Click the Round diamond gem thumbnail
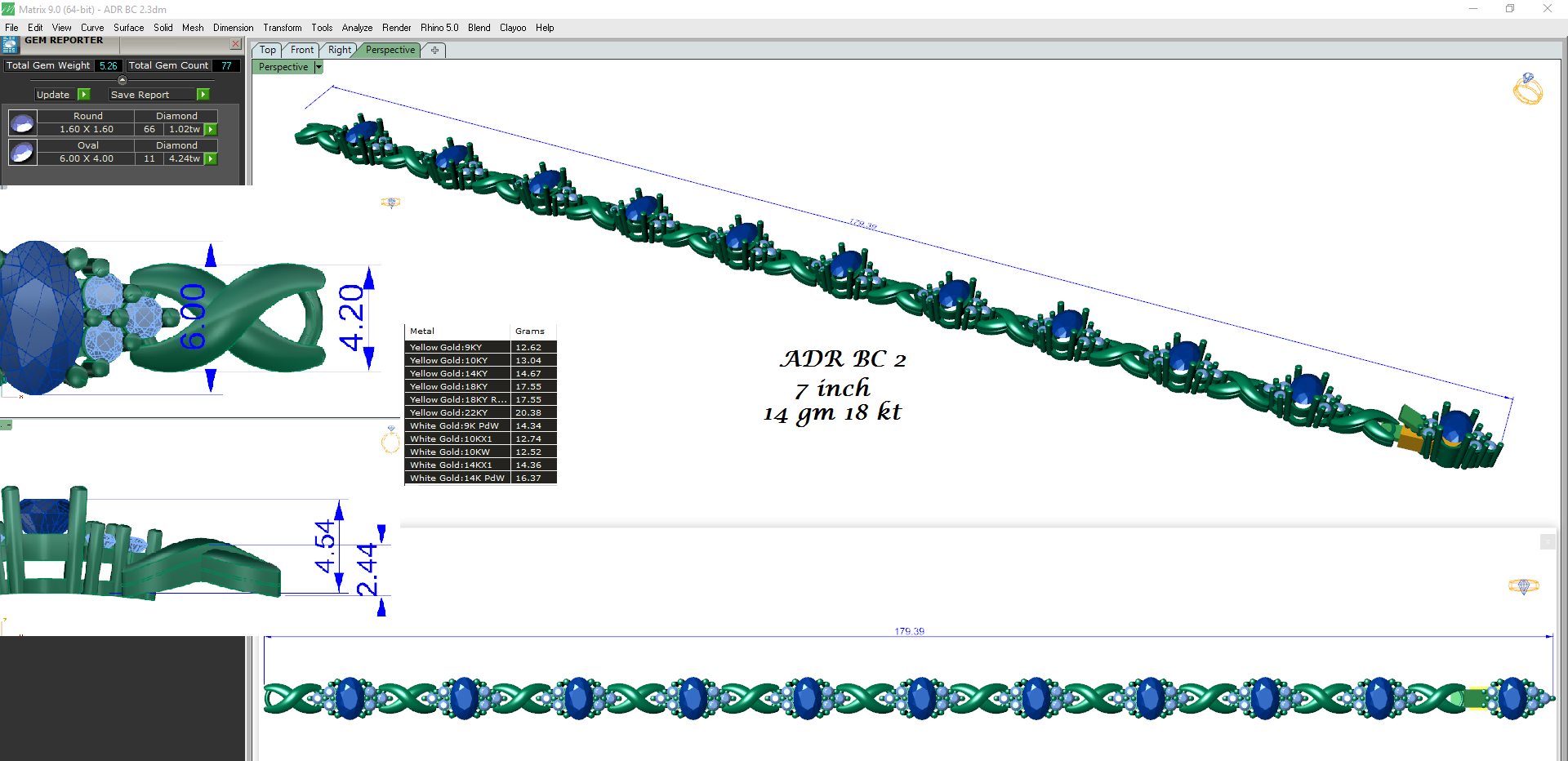The width and height of the screenshot is (1568, 761). 22,123
